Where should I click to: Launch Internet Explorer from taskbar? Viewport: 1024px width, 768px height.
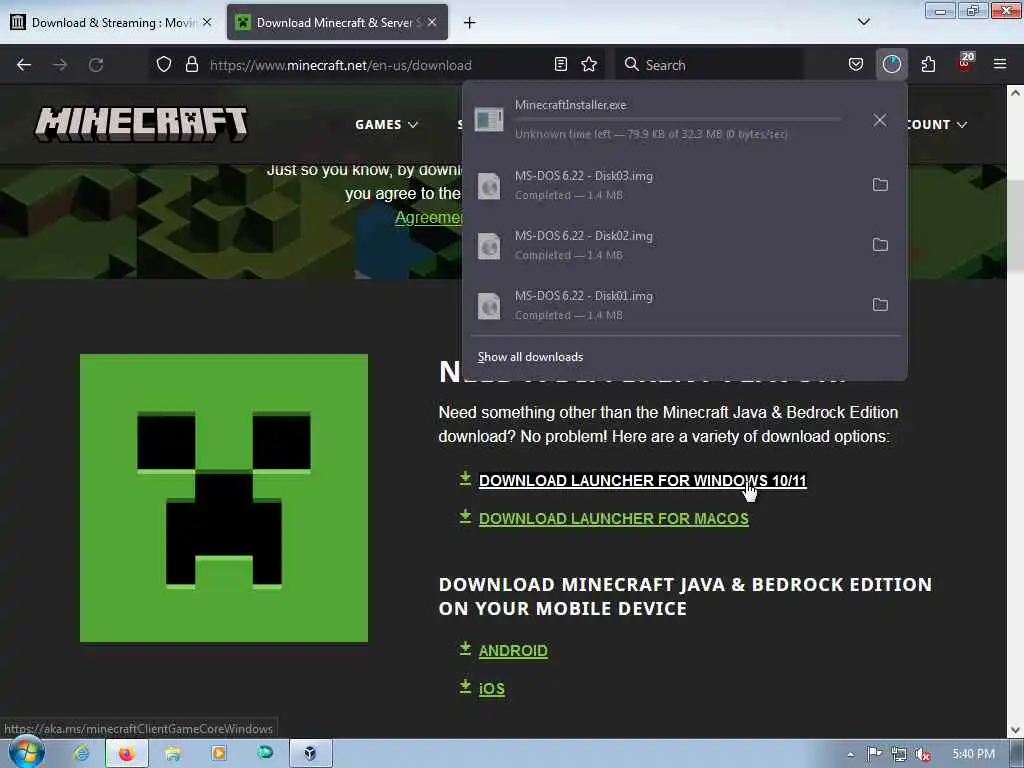(81, 754)
